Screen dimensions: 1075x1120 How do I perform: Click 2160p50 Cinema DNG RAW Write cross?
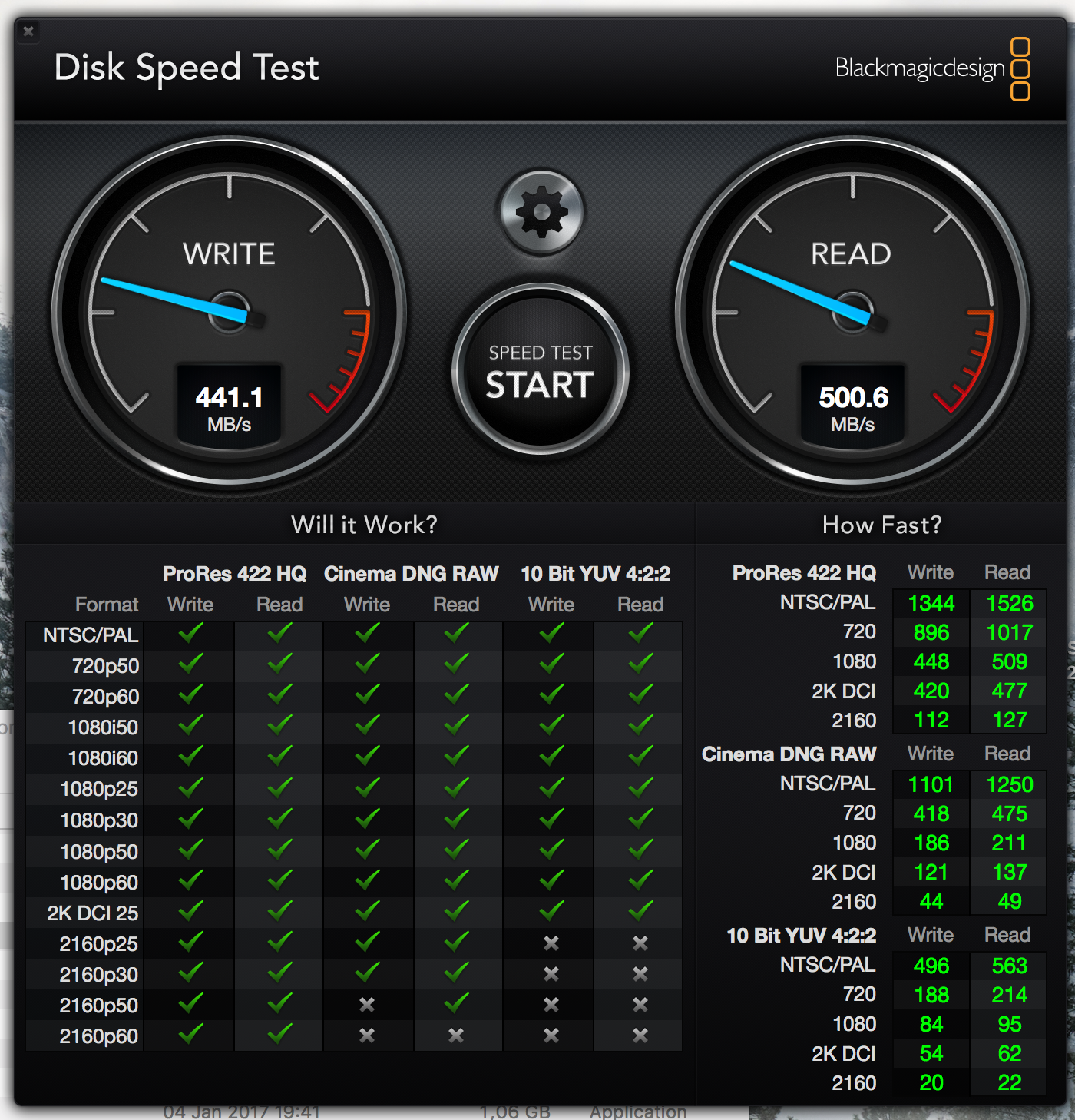(367, 1005)
